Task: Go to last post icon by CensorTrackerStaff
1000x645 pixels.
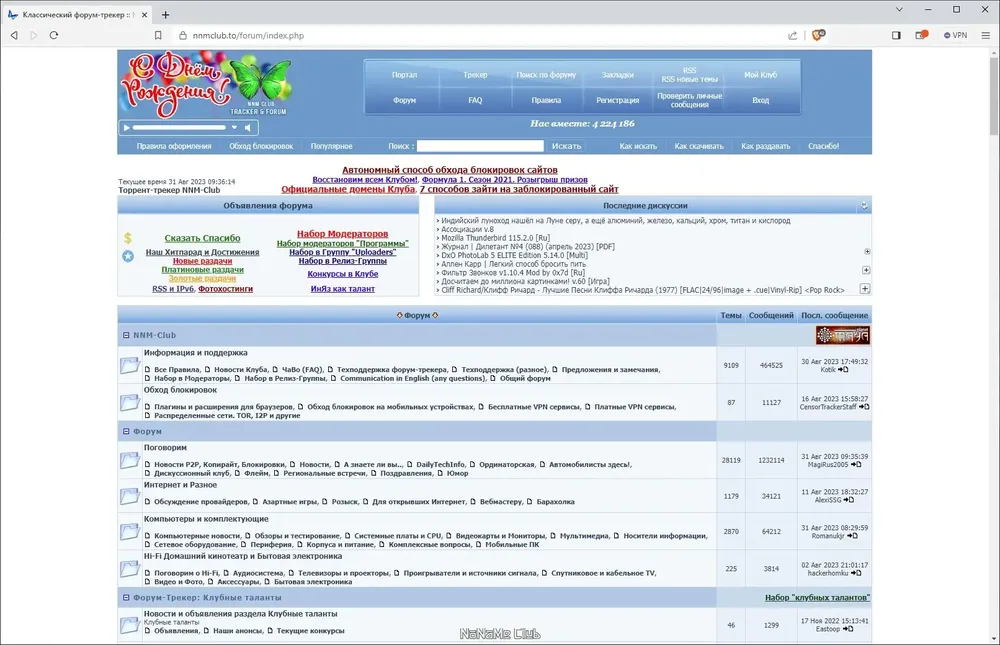Action: pos(864,406)
